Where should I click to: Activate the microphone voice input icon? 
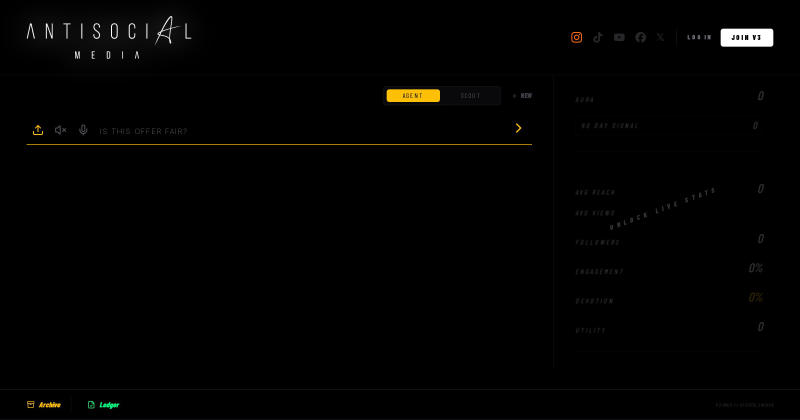pos(83,130)
